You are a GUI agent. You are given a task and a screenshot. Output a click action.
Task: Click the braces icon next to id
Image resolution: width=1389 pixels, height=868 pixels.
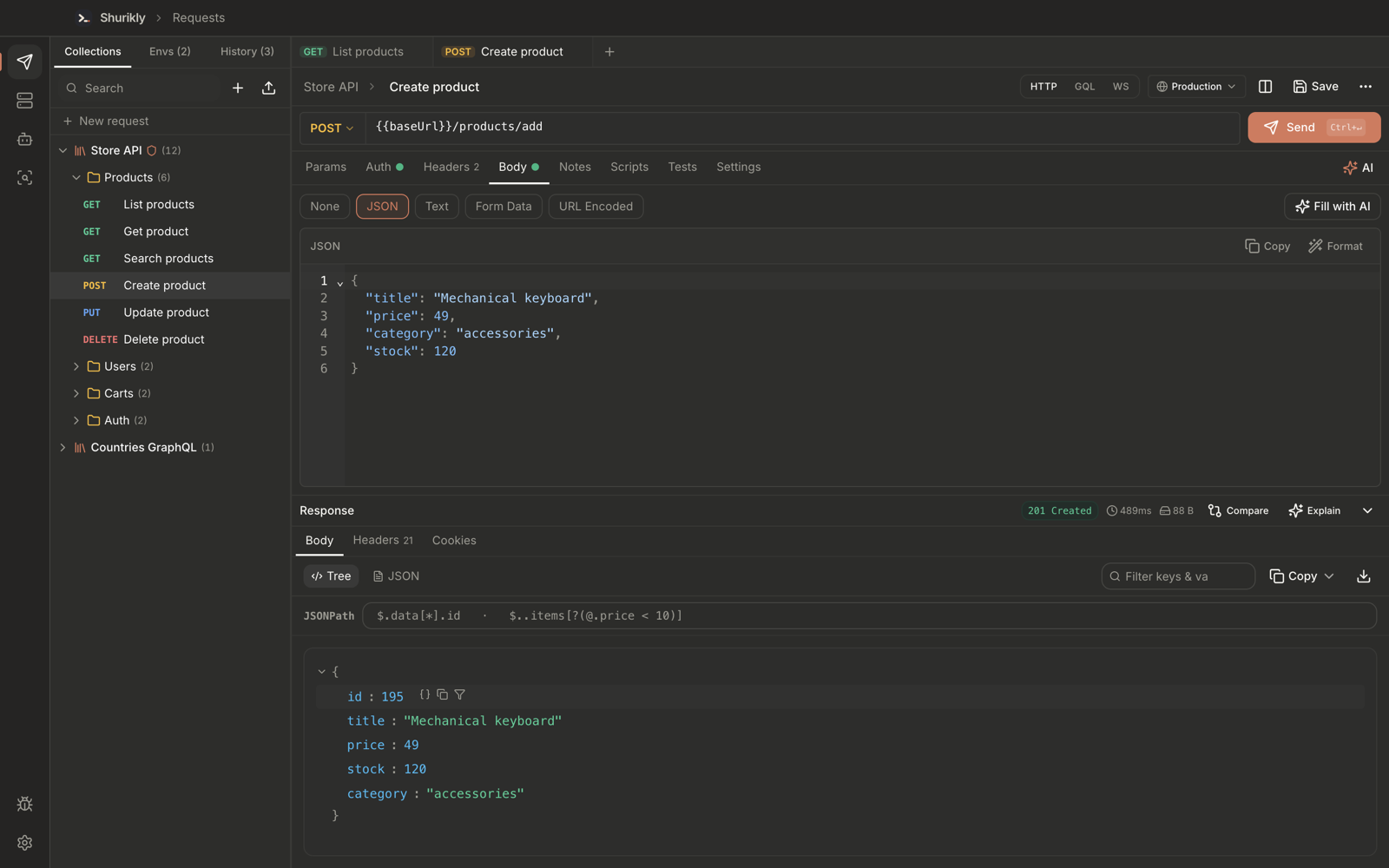coord(425,694)
